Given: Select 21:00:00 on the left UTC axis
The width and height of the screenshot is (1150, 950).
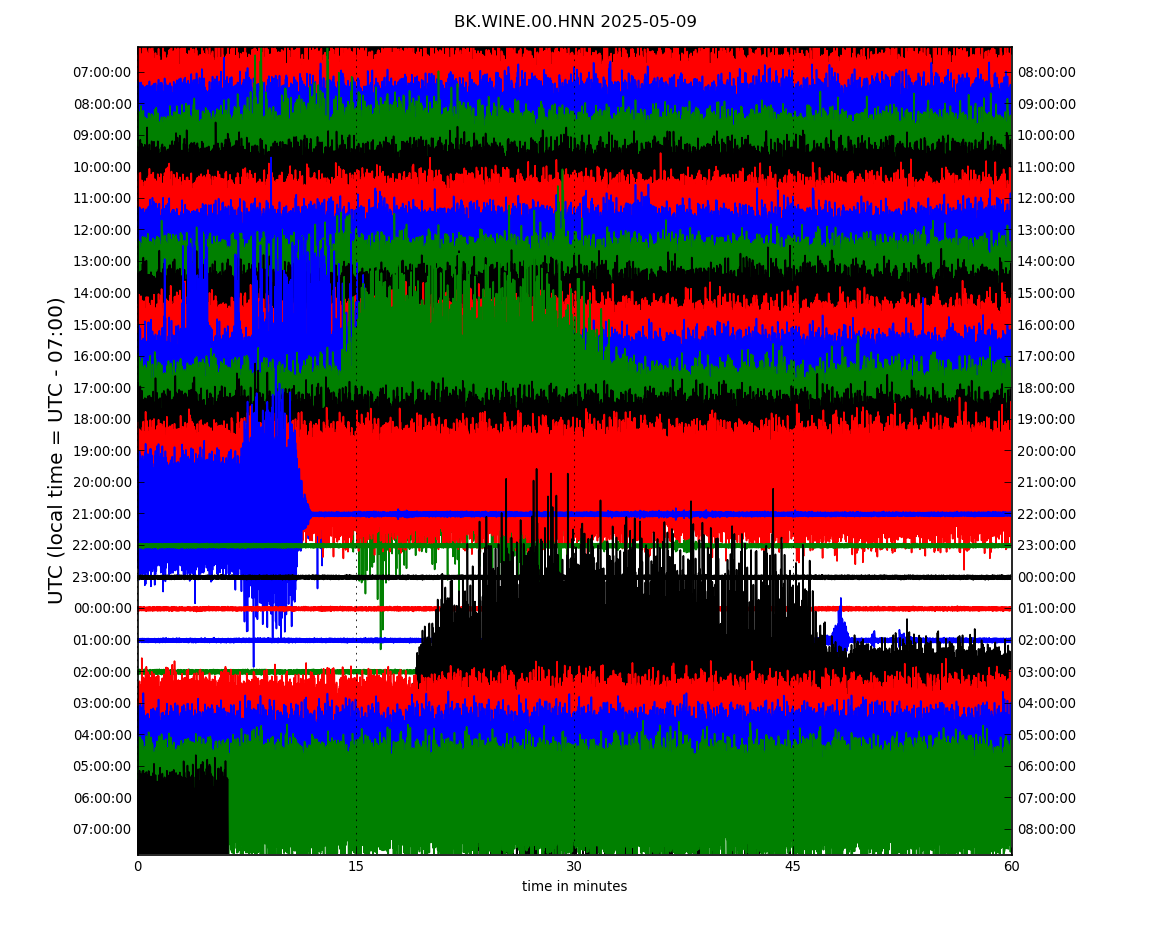Looking at the screenshot, I should [x=103, y=514].
